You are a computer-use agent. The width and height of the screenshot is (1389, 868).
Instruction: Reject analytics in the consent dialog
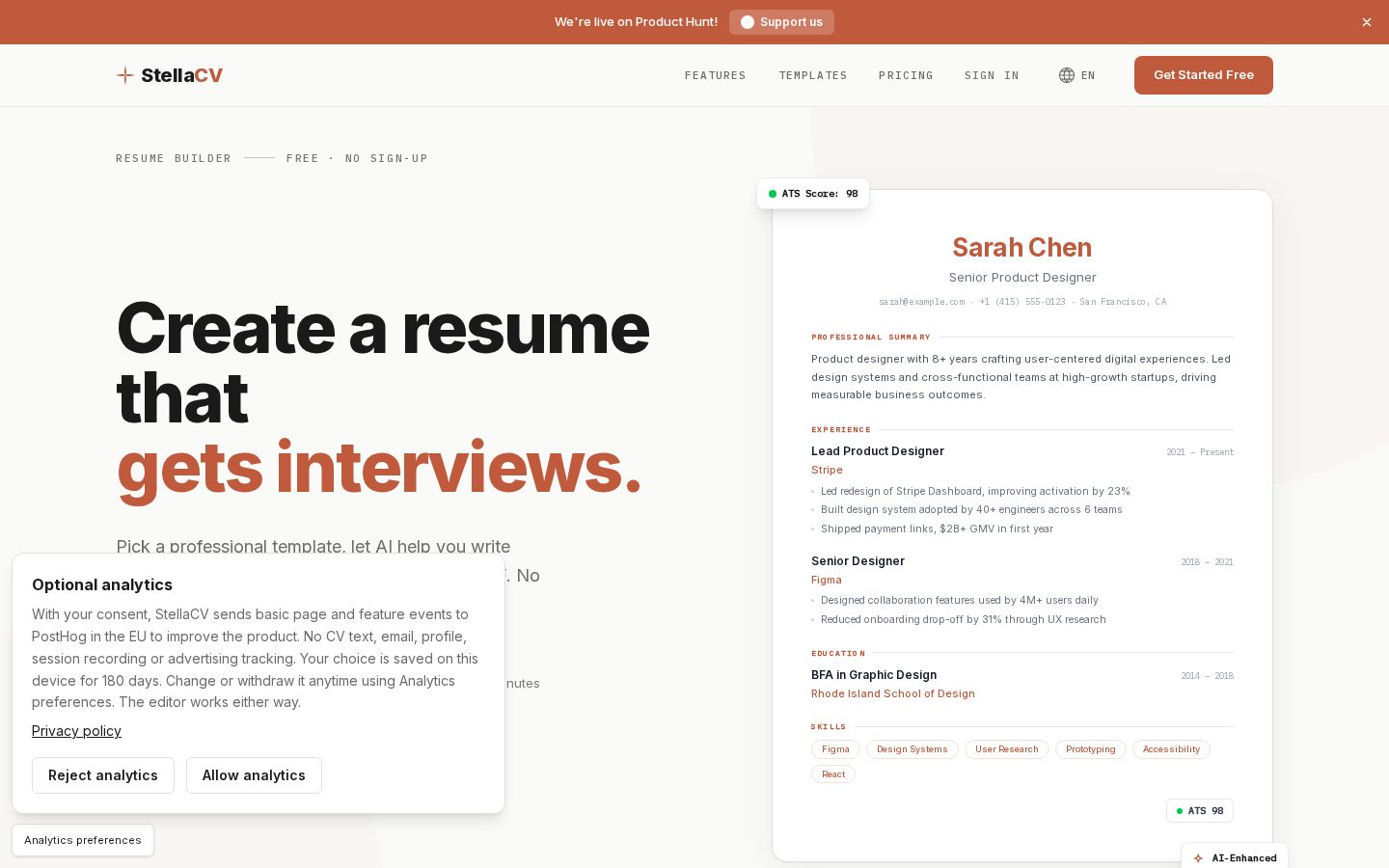103,775
